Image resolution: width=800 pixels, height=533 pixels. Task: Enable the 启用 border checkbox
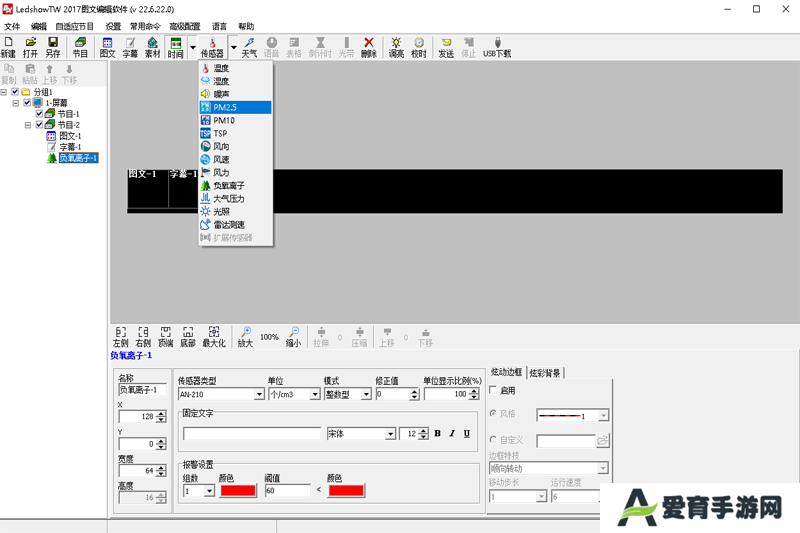493,390
